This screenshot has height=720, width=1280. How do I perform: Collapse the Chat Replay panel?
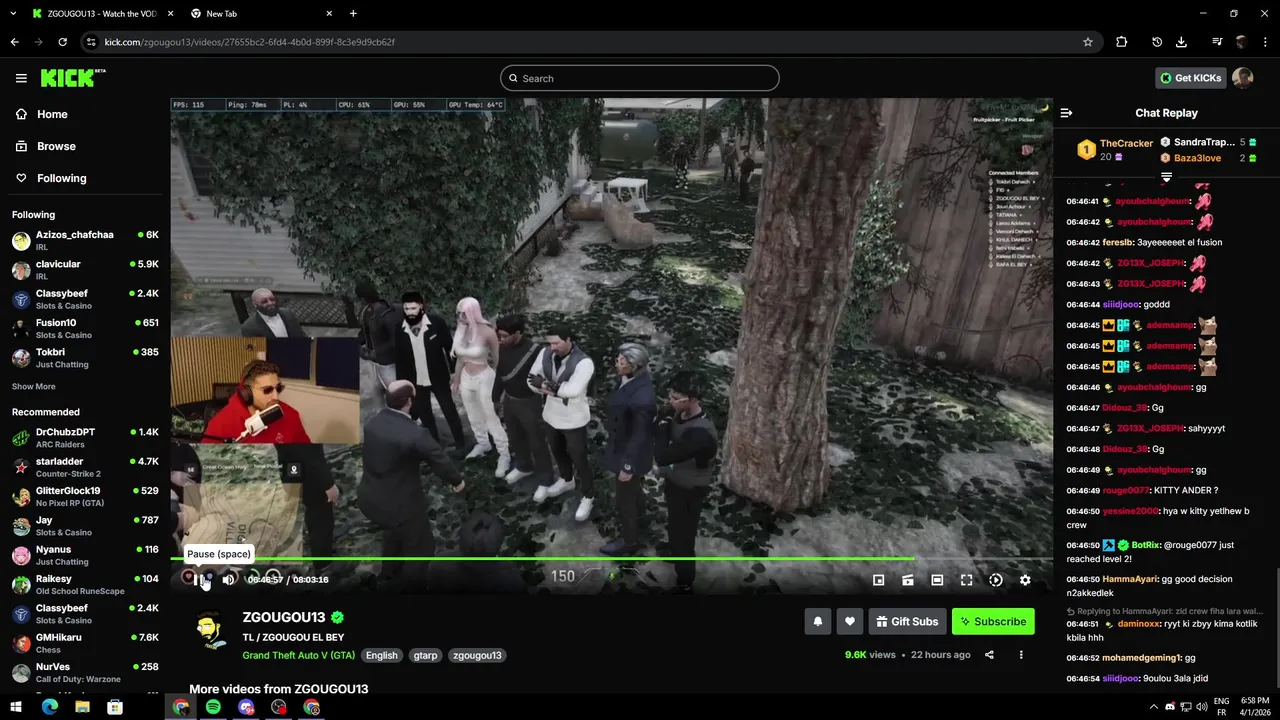(x=1066, y=113)
